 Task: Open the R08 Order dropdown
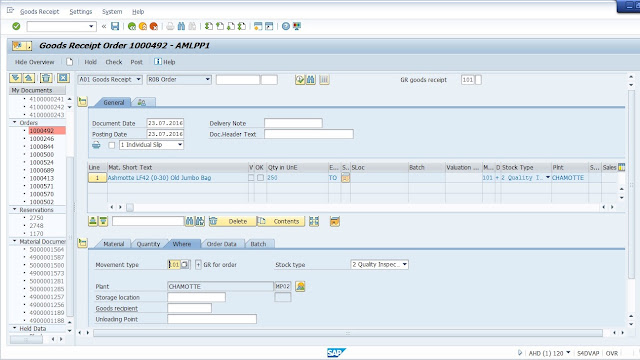tap(207, 79)
